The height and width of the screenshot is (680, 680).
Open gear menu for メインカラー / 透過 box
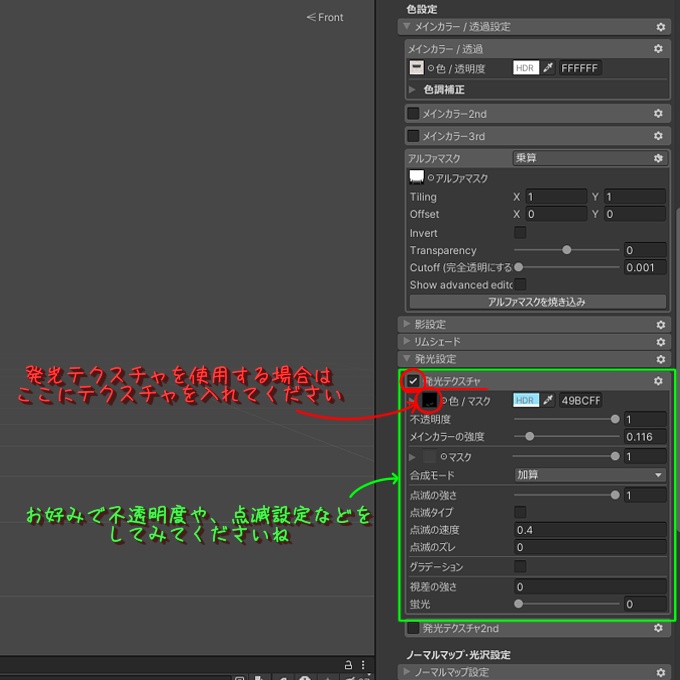click(x=658, y=49)
